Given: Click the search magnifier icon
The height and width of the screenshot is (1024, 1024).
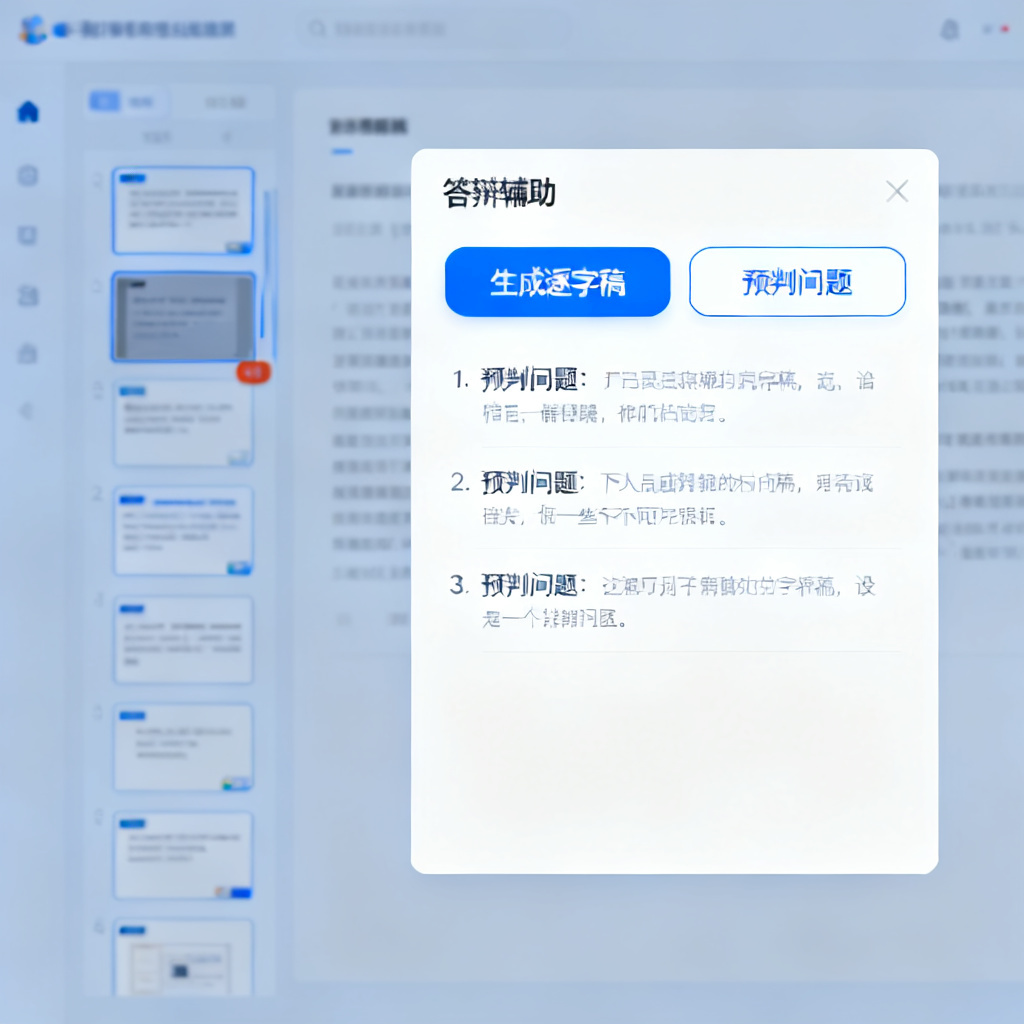Looking at the screenshot, I should point(317,29).
